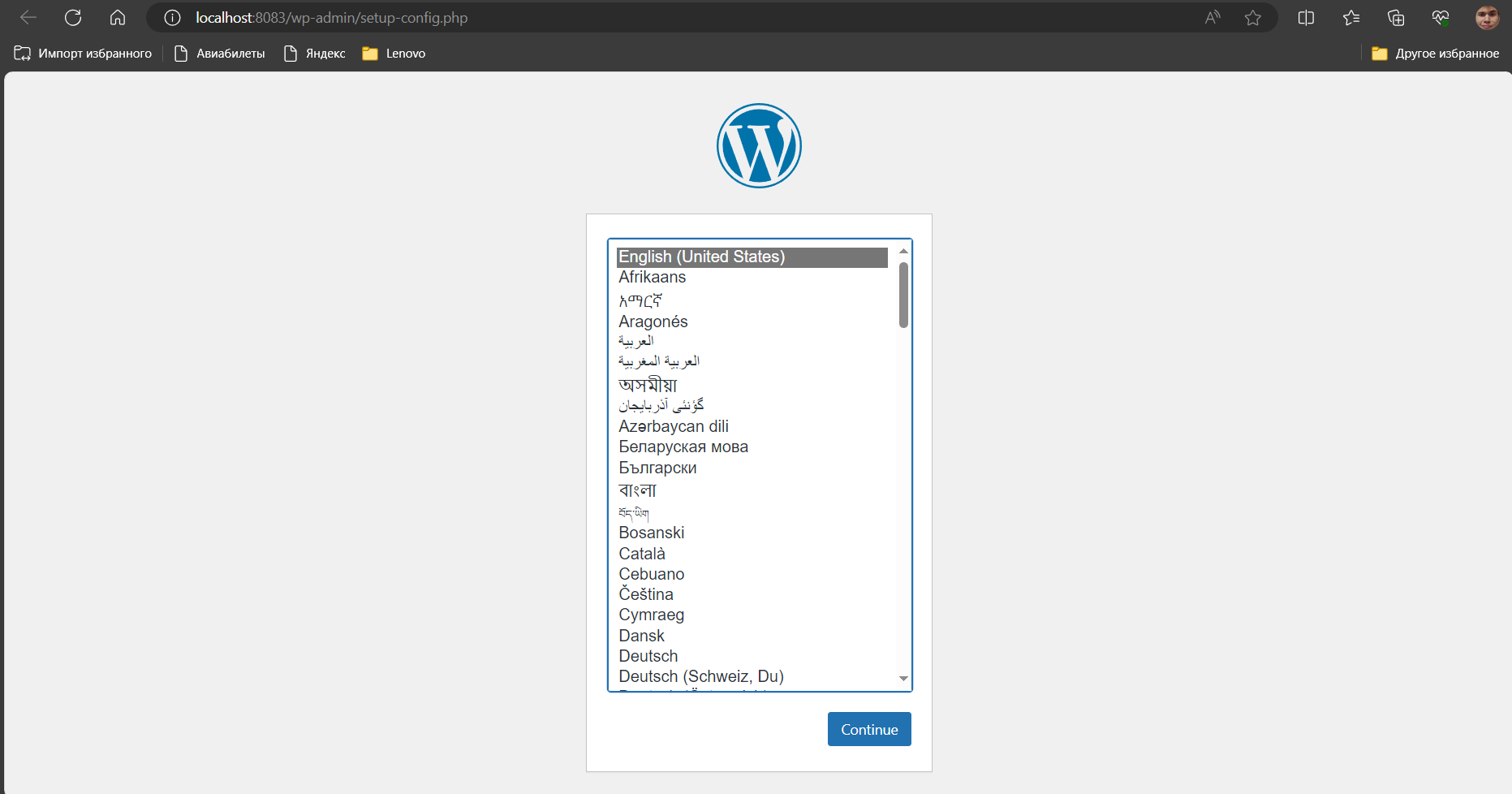Select Cebuano from the list
Image resolution: width=1512 pixels, height=794 pixels.
[752, 574]
